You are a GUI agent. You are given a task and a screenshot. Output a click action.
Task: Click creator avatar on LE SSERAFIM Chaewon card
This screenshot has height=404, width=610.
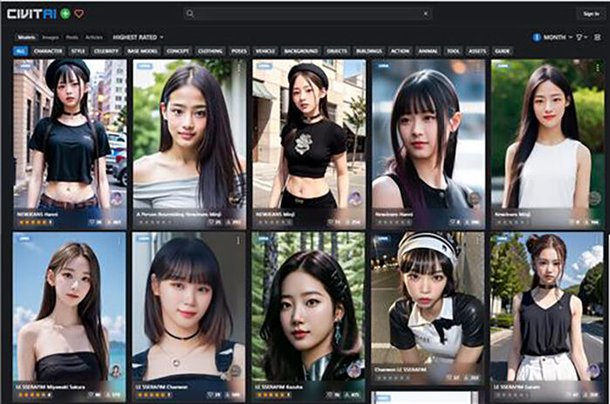(235, 372)
